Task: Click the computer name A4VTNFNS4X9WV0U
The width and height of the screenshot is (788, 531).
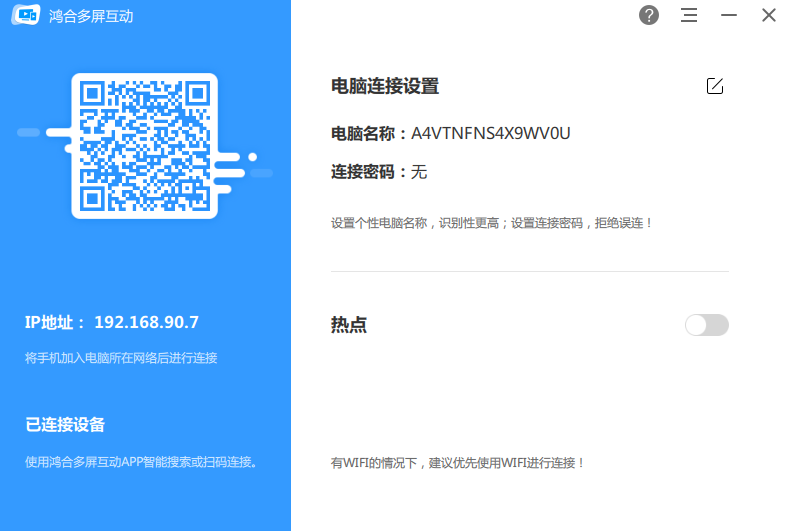Action: tap(490, 134)
